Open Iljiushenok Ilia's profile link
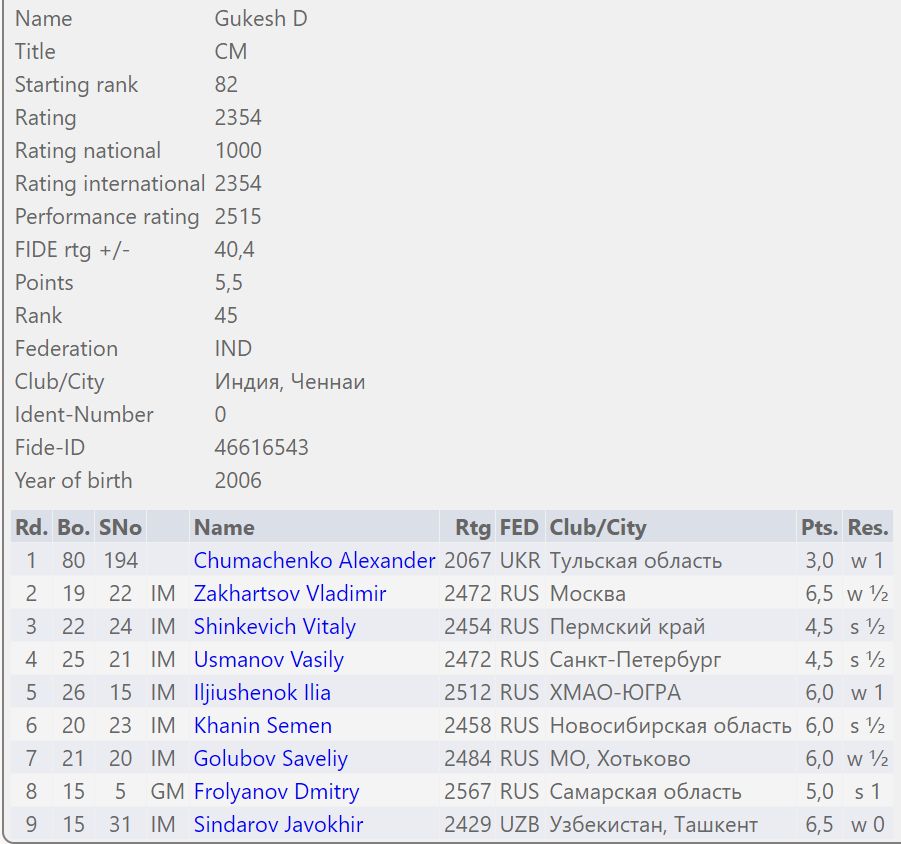 262,692
